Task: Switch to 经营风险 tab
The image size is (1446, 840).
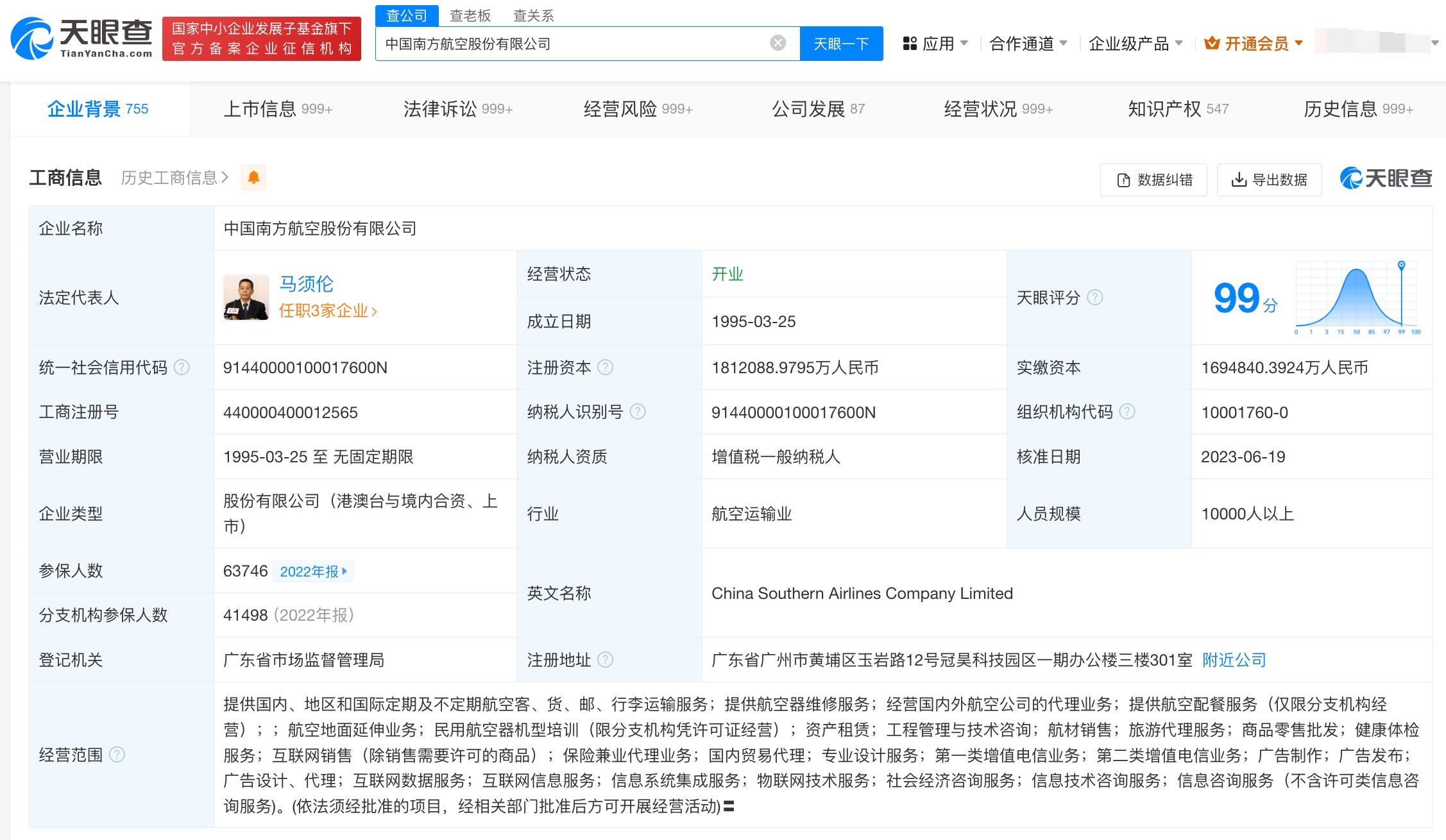Action: click(638, 109)
